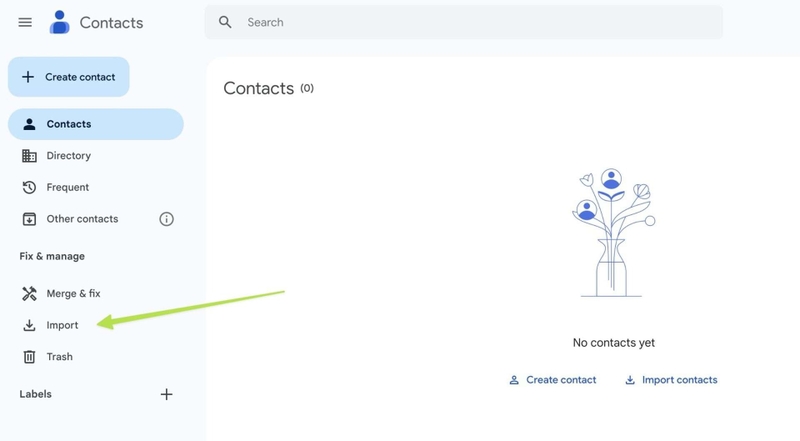Open the Directory section
The width and height of the screenshot is (800, 441).
(69, 156)
